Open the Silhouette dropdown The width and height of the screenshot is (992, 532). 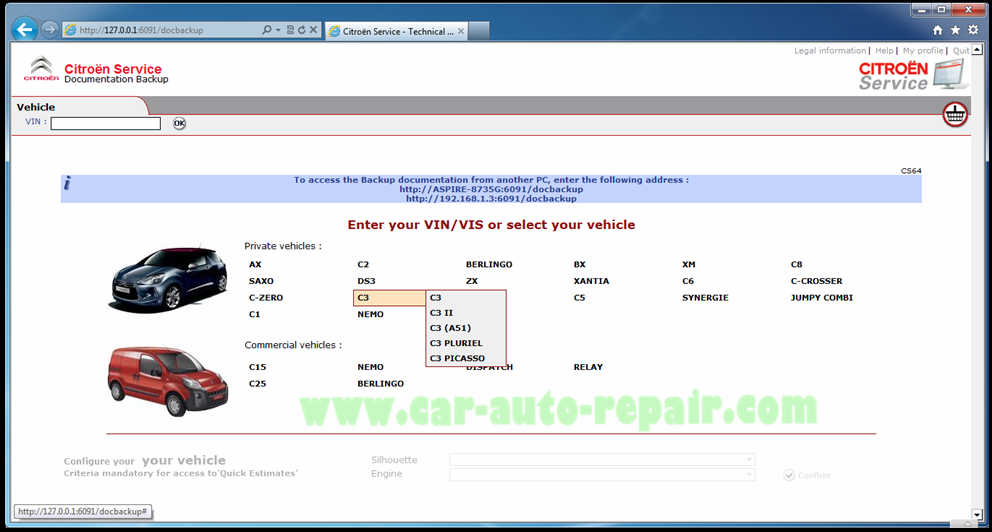click(x=602, y=459)
